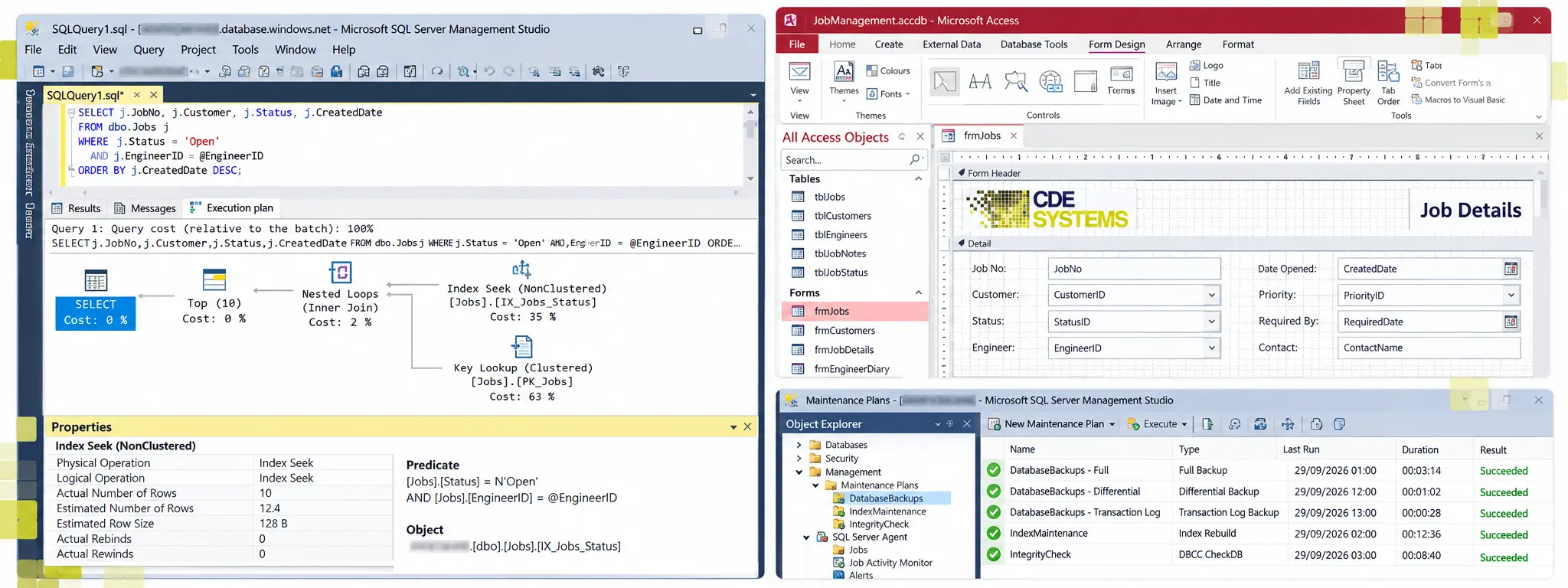This screenshot has width=1568, height=588.
Task: Click the Nested Loops operator icon
Action: (x=341, y=273)
